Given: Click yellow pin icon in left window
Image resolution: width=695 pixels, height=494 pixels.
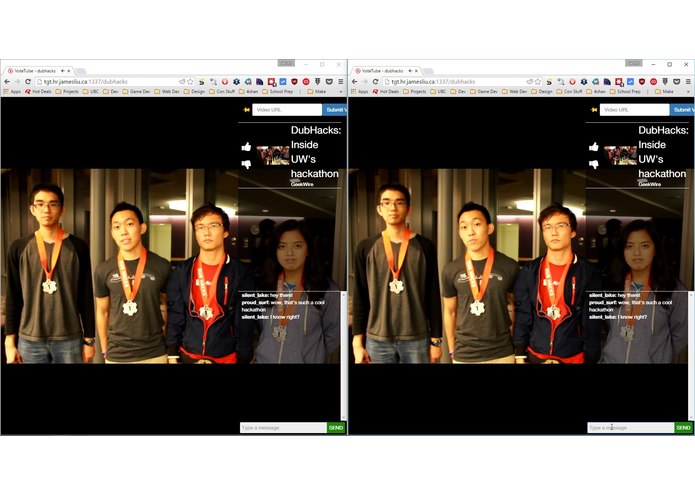Looking at the screenshot, I should pyautogui.click(x=246, y=109).
